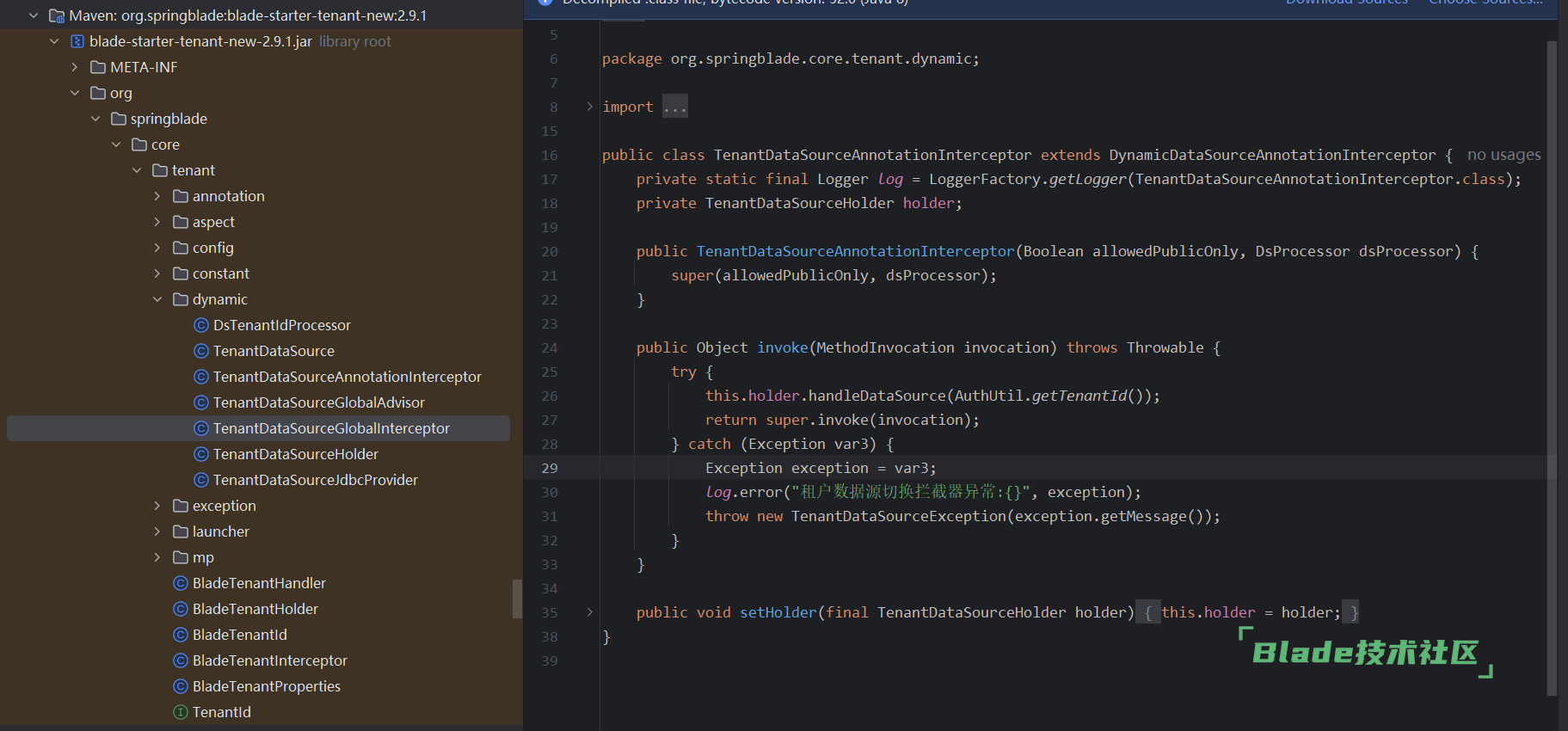This screenshot has height=731, width=1568.
Task: Collapse the blade-starter-tenant-new-2.9.1.jar node
Action: tap(54, 41)
